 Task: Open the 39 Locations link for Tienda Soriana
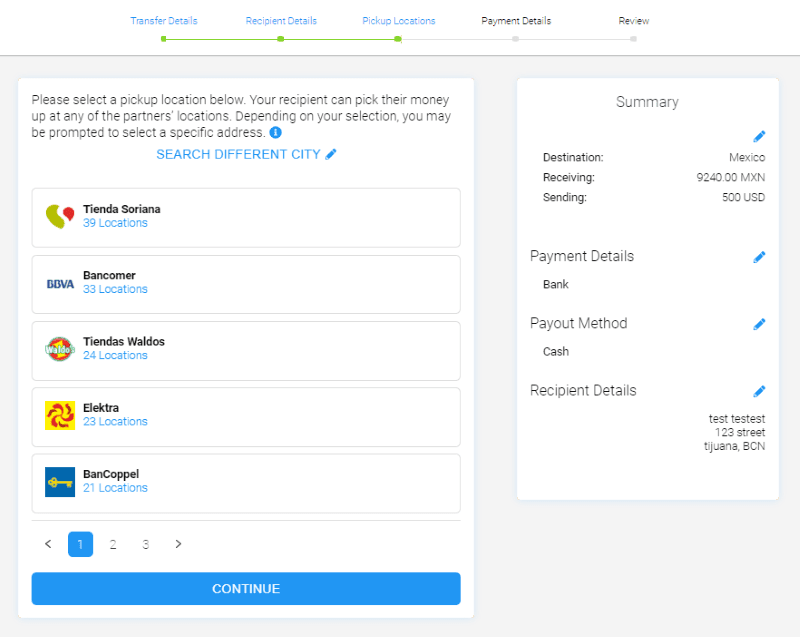coord(116,224)
